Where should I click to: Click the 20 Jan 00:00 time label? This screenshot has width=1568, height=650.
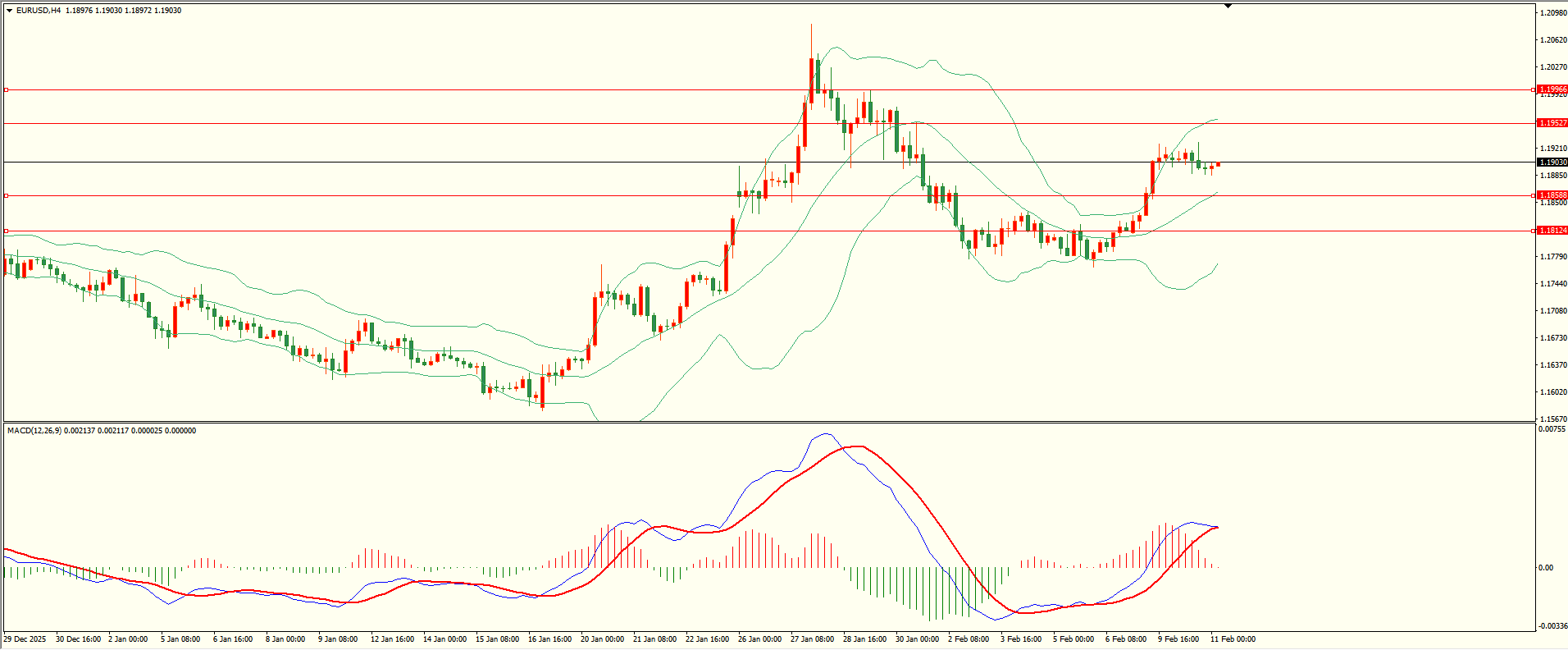coord(602,639)
